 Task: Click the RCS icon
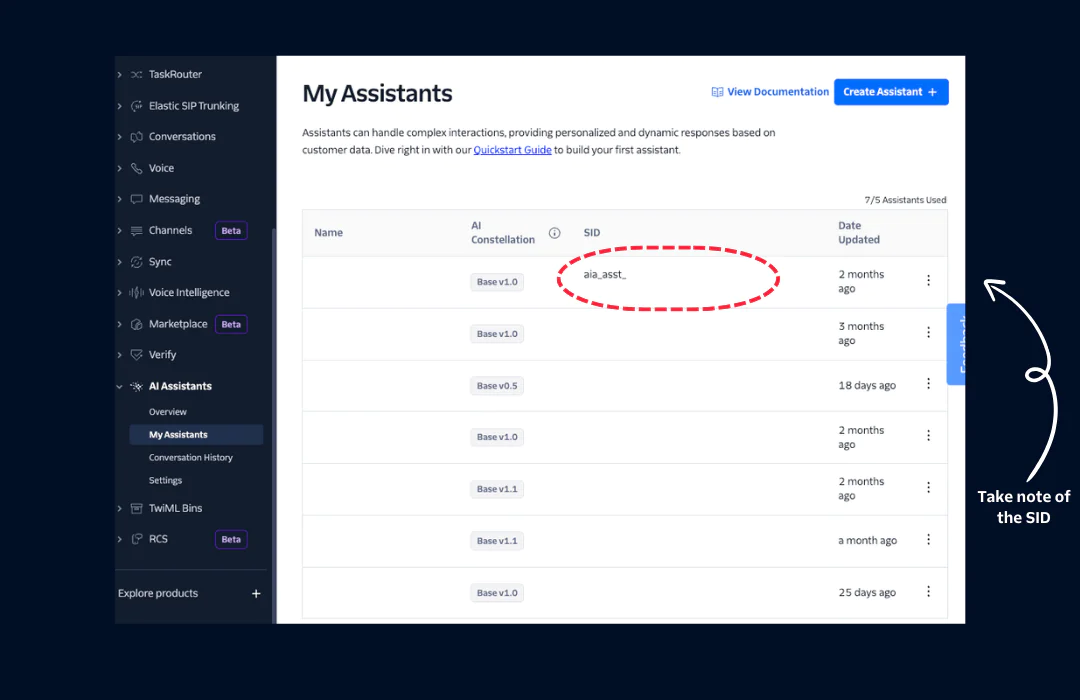click(136, 539)
